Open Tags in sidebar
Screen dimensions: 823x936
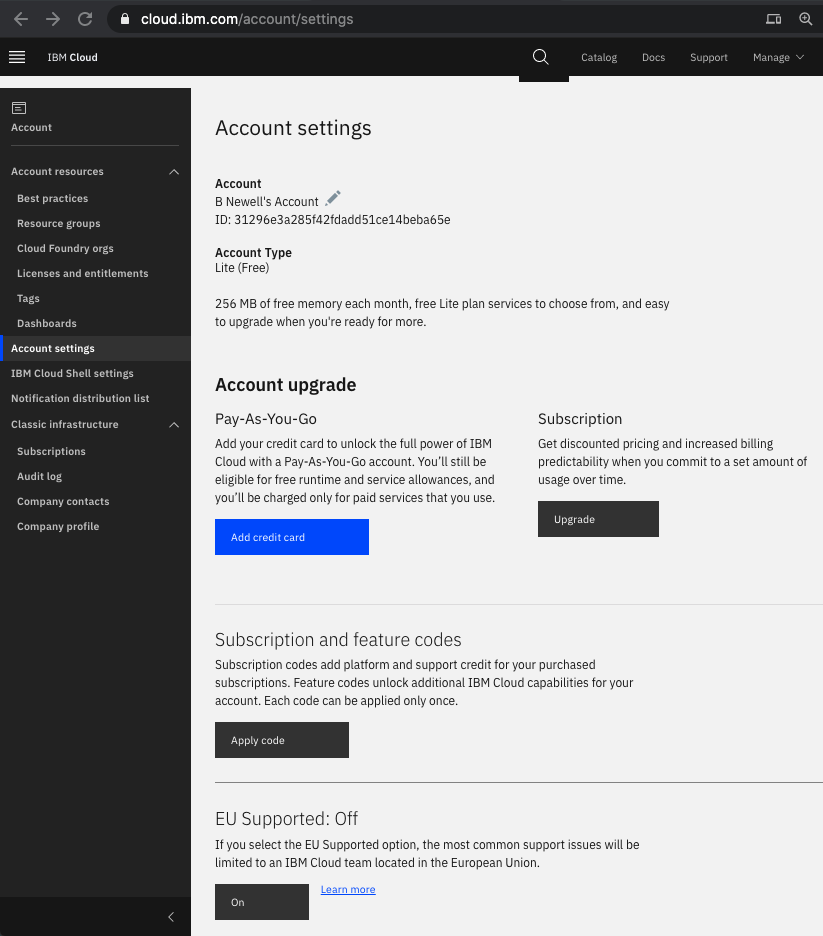click(x=28, y=298)
